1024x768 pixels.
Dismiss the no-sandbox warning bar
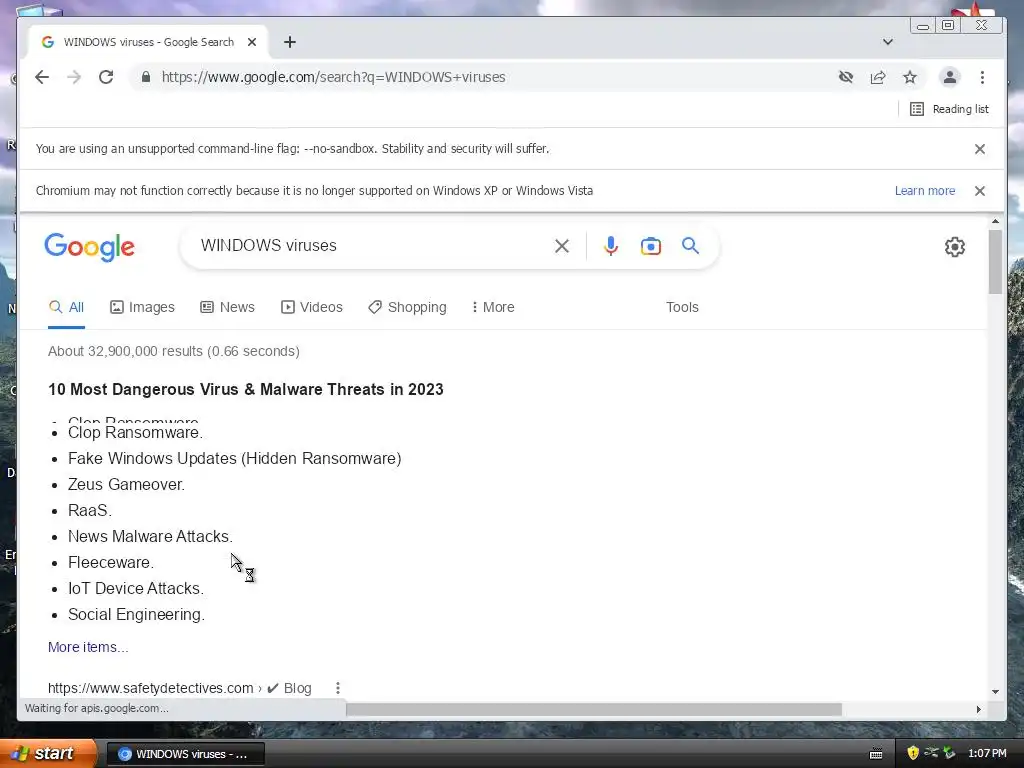click(980, 149)
